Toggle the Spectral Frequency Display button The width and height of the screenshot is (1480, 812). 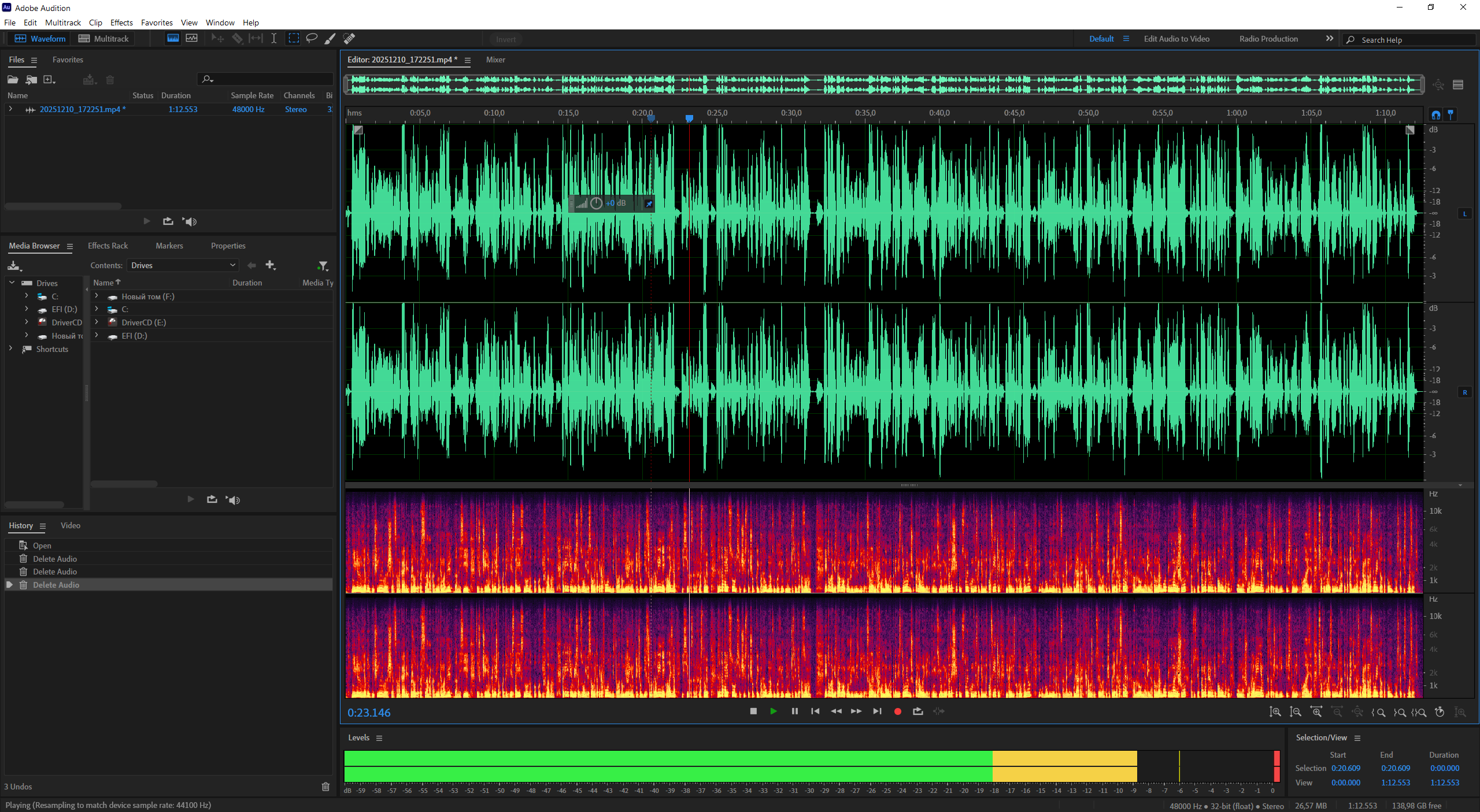[x=173, y=38]
